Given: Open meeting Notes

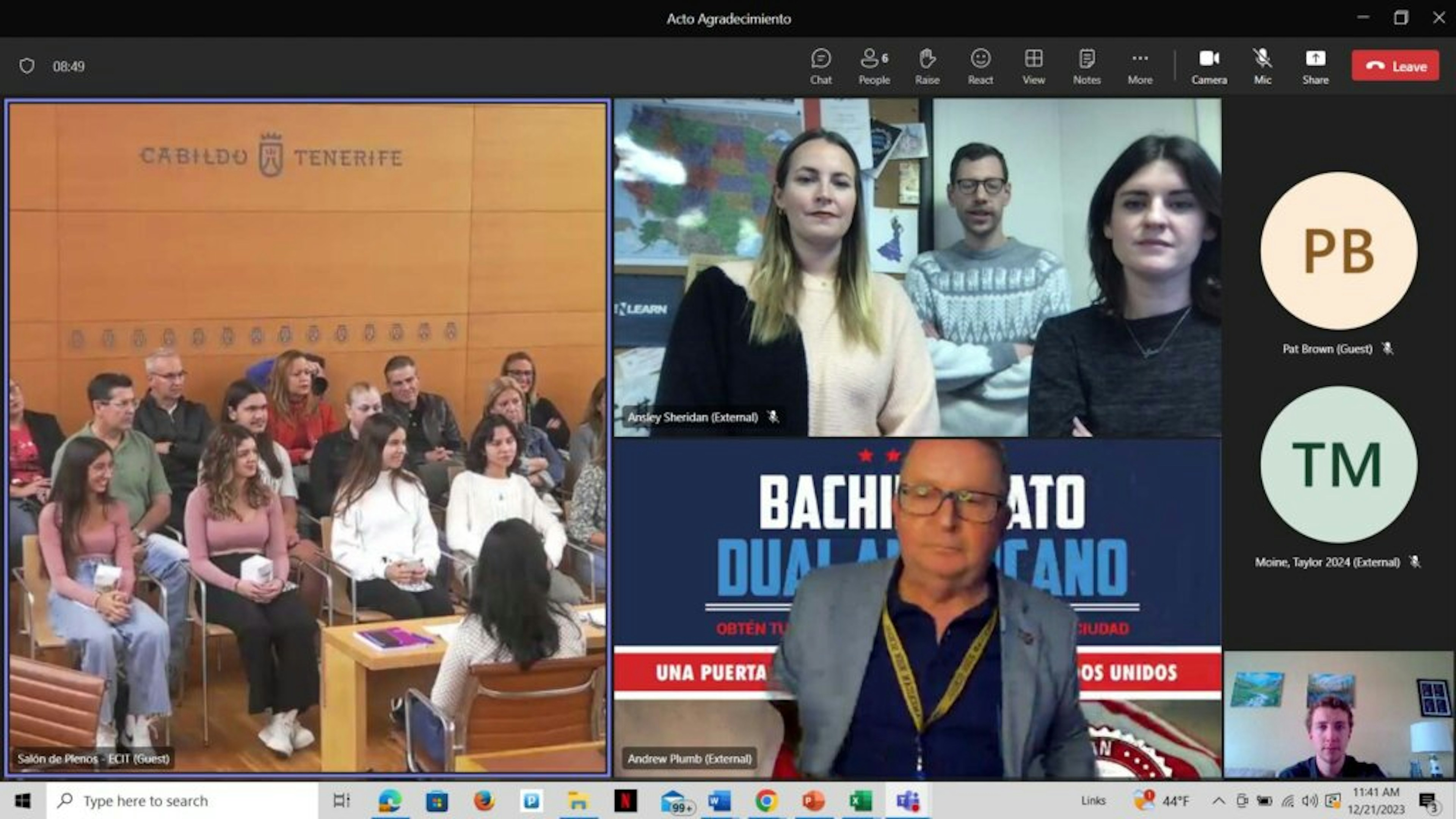Looking at the screenshot, I should coord(1086,66).
